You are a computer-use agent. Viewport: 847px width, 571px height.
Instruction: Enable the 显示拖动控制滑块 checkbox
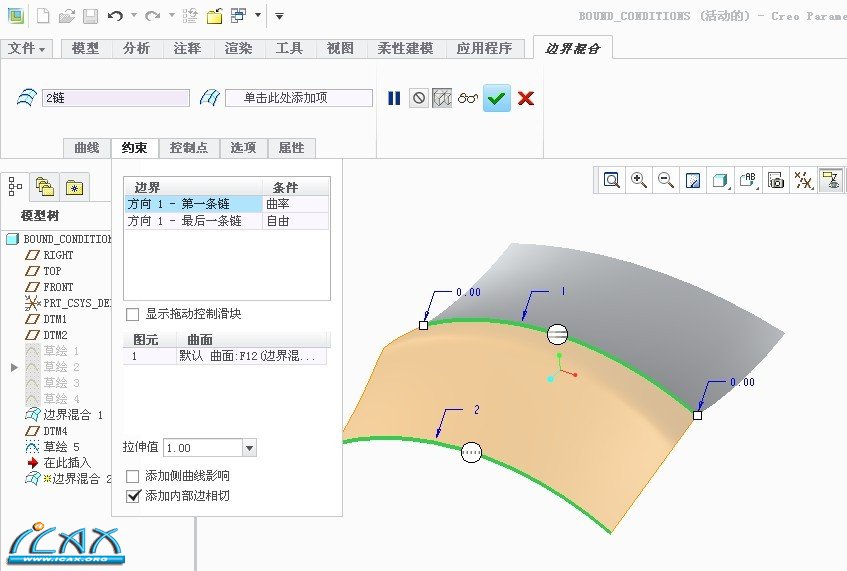132,314
